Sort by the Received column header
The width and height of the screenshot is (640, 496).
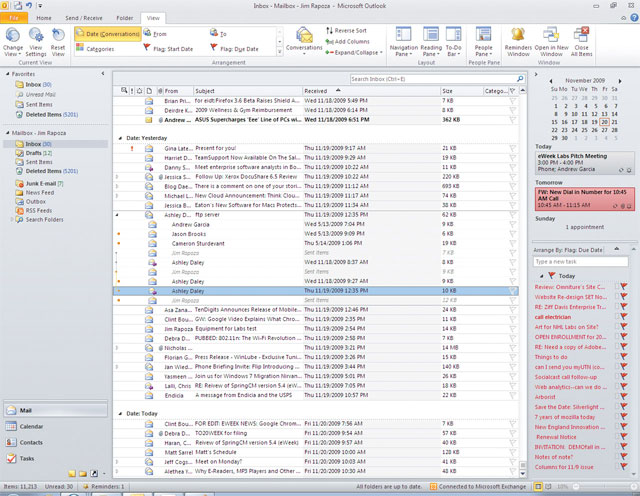coord(371,91)
